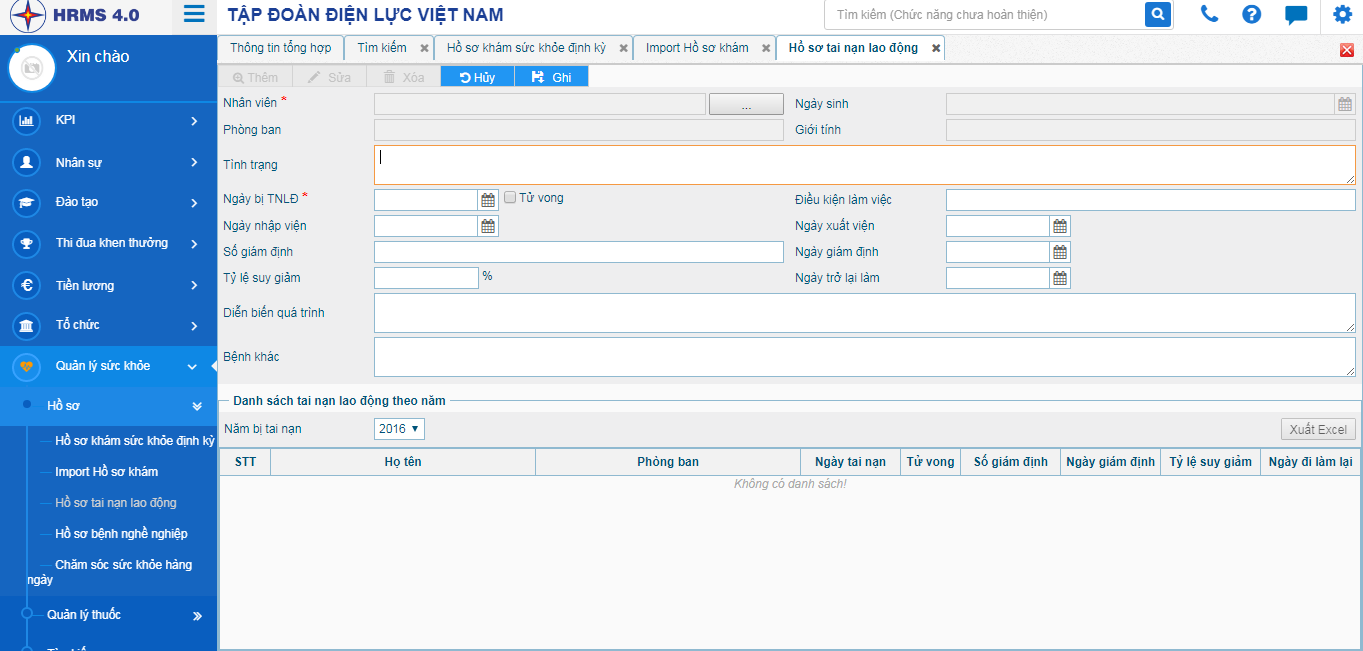Click the Nhân sự person icon
Viewport: 1363px width, 651px height.
[x=26, y=162]
